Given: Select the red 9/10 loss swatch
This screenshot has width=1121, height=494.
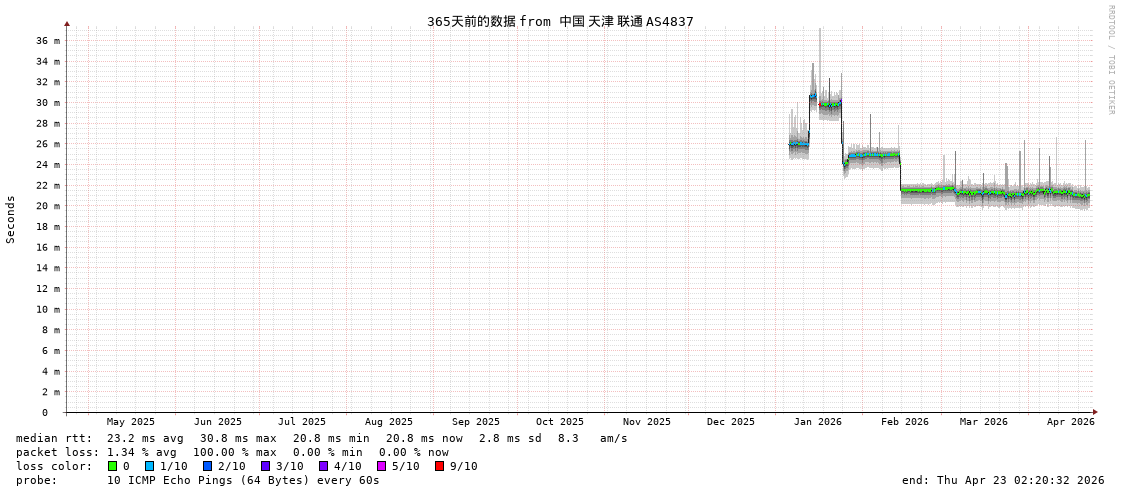Looking at the screenshot, I should tap(439, 466).
